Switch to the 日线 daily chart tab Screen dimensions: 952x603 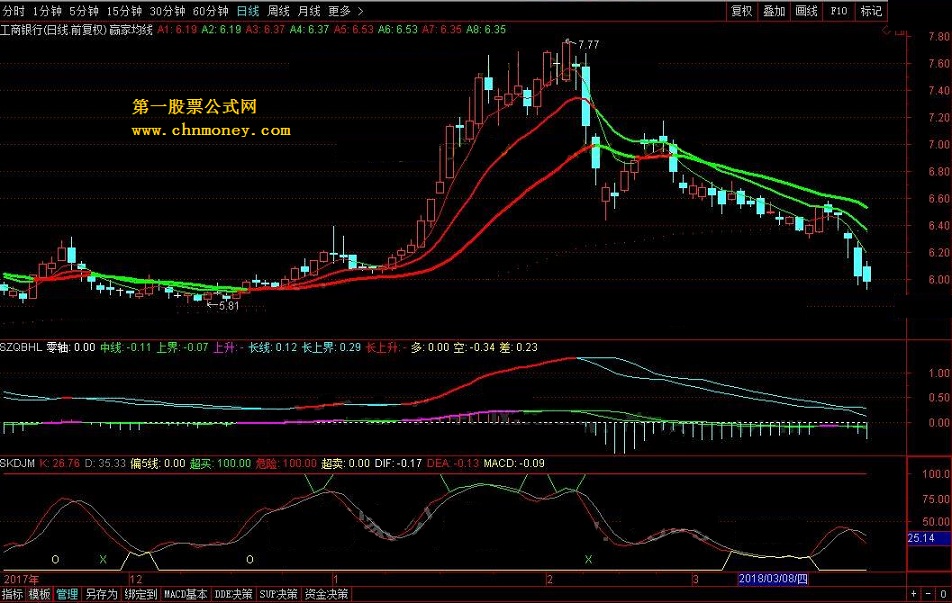(x=248, y=11)
